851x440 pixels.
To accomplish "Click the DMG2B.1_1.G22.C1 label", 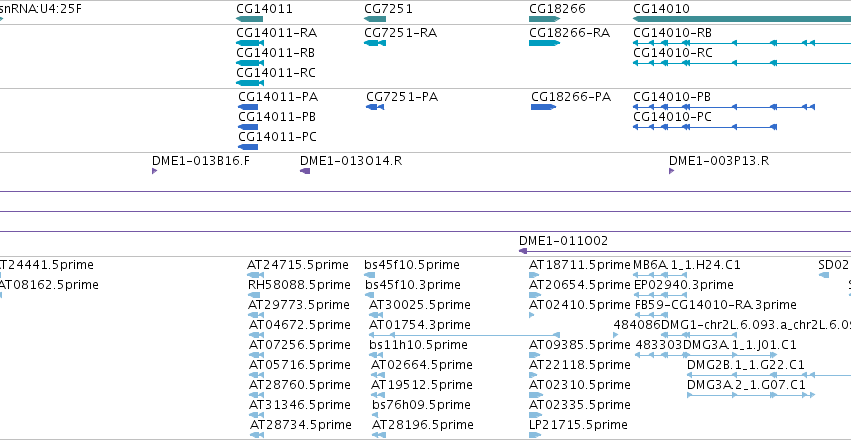I will click(746, 365).
